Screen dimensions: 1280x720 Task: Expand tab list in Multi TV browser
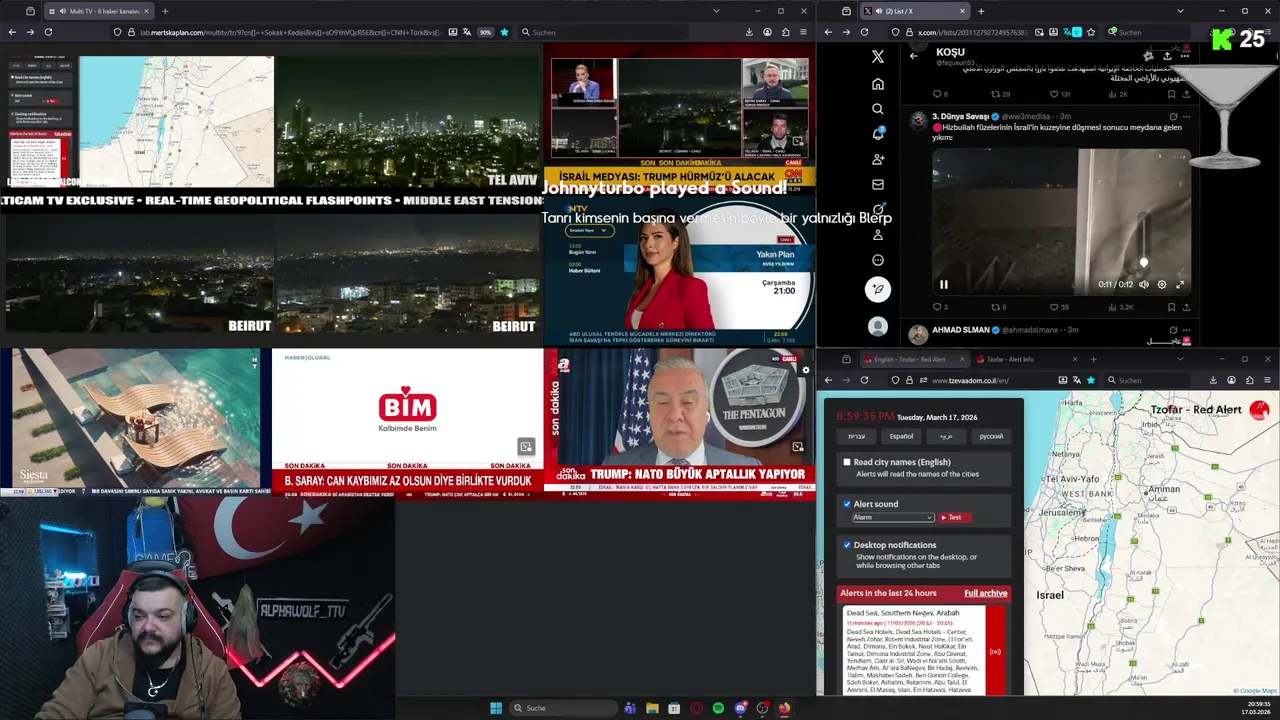point(716,11)
